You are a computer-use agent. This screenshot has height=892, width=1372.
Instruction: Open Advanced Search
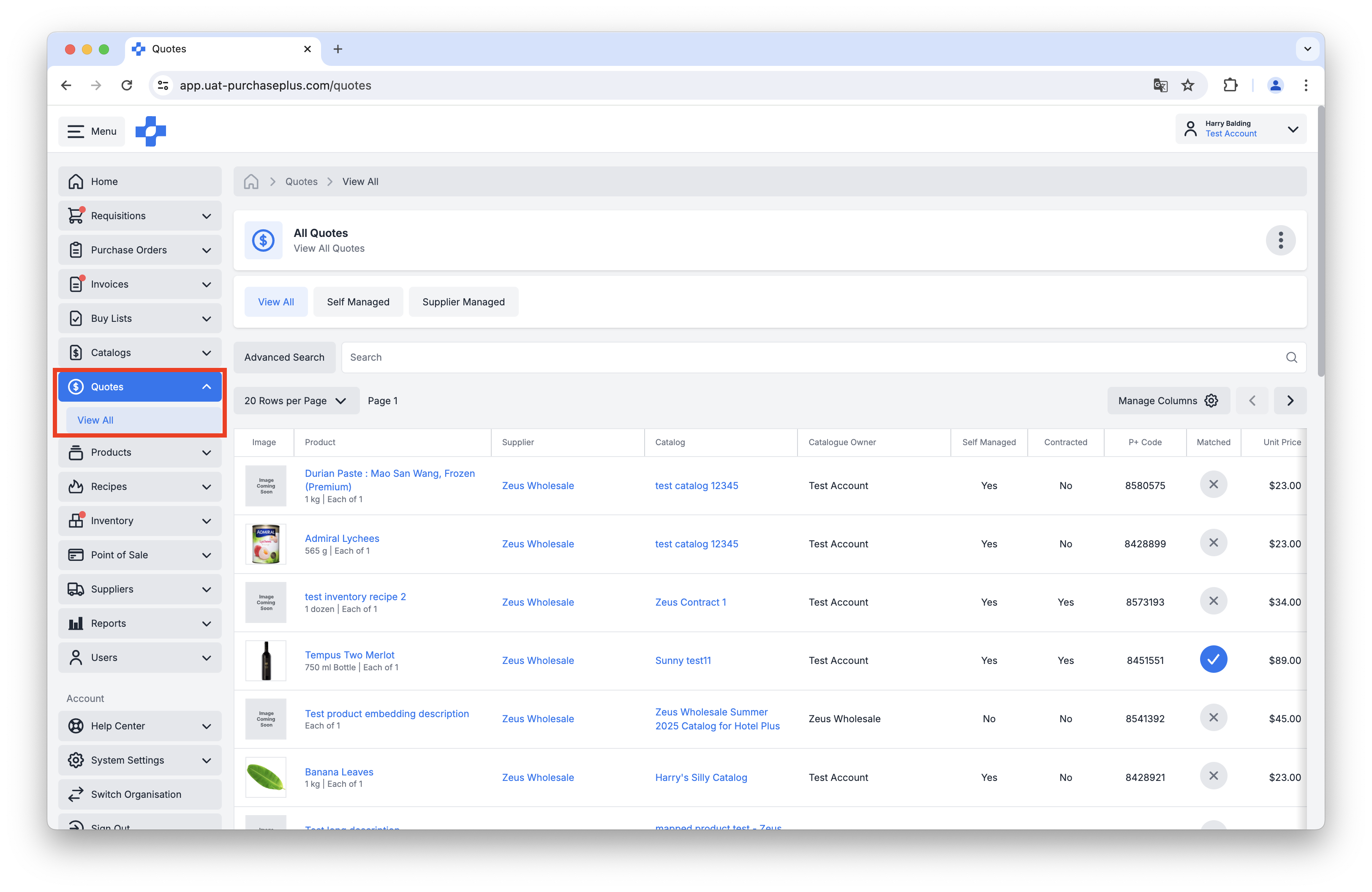point(284,357)
